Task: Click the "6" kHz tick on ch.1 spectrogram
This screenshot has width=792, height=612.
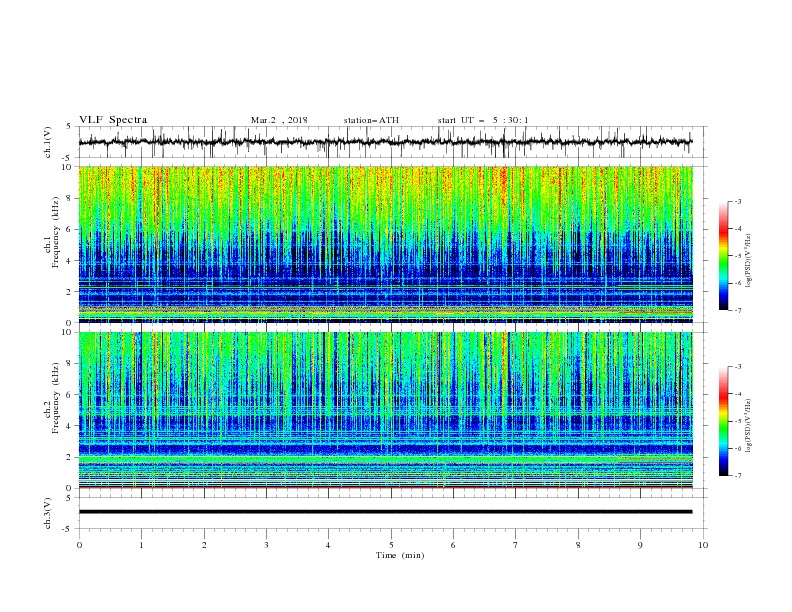Action: [70, 229]
